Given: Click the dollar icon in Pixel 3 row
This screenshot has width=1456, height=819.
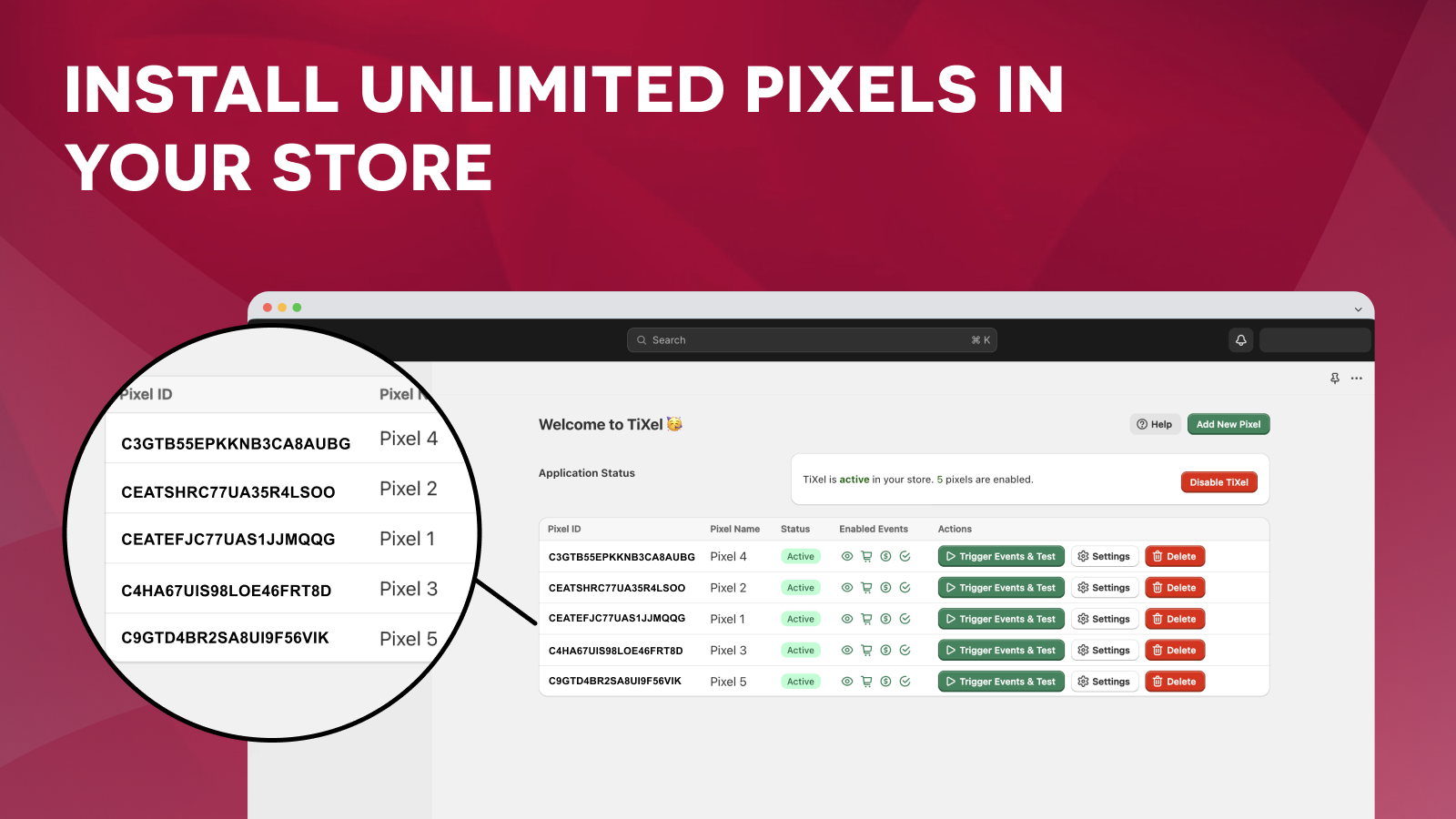Looking at the screenshot, I should (x=885, y=650).
